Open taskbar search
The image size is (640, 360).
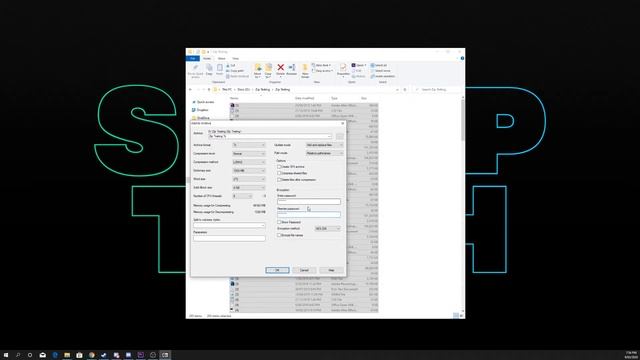point(18,355)
